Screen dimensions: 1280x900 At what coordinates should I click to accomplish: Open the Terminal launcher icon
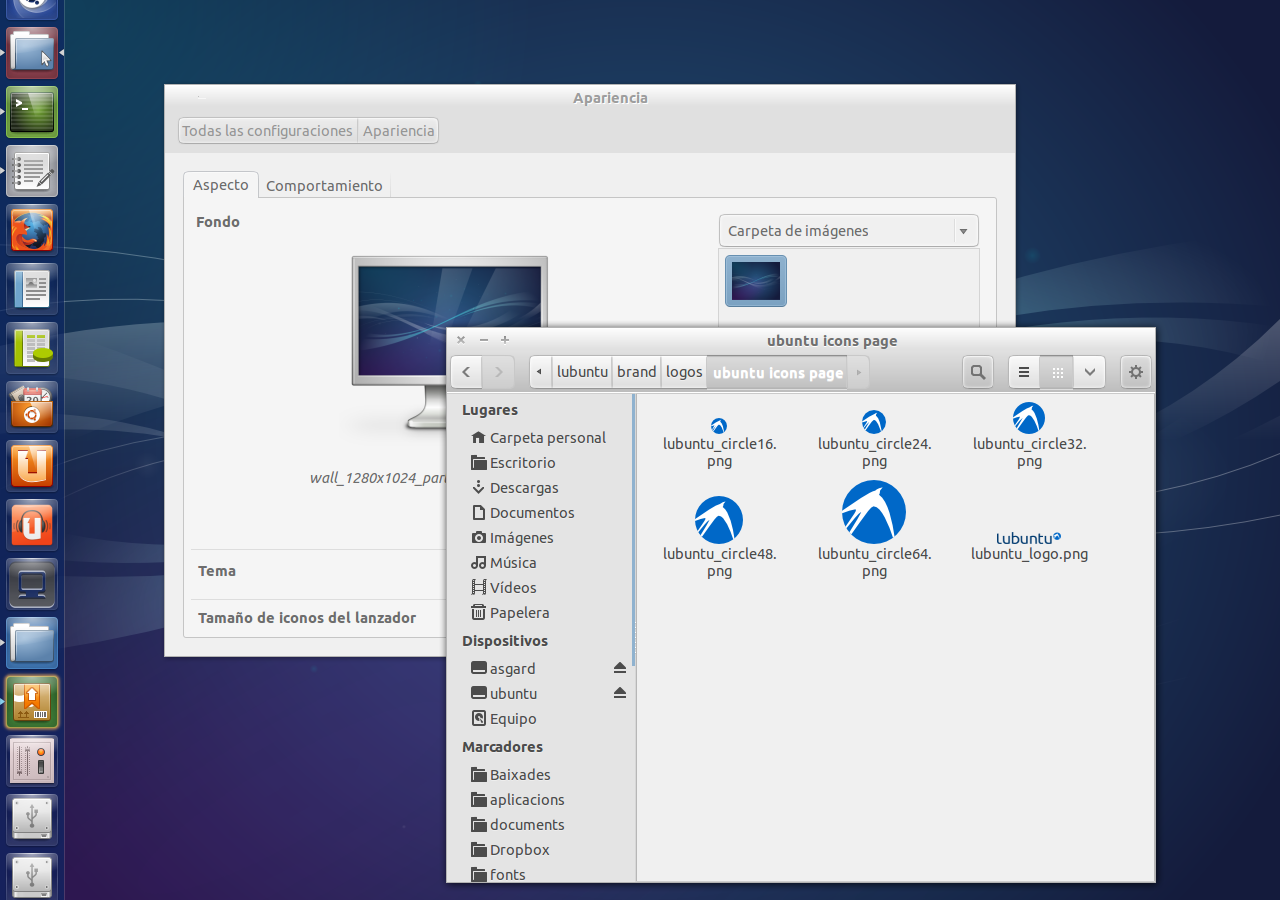coord(32,112)
